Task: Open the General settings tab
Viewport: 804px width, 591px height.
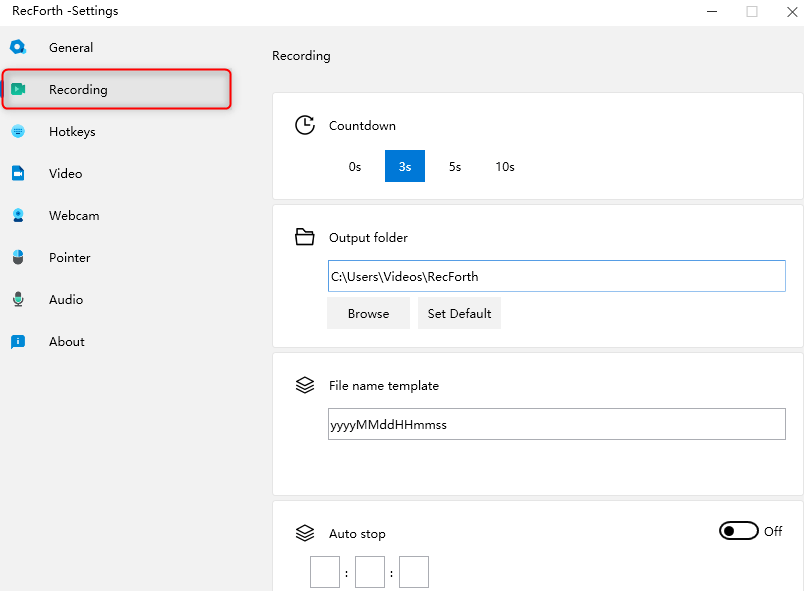Action: click(116, 47)
